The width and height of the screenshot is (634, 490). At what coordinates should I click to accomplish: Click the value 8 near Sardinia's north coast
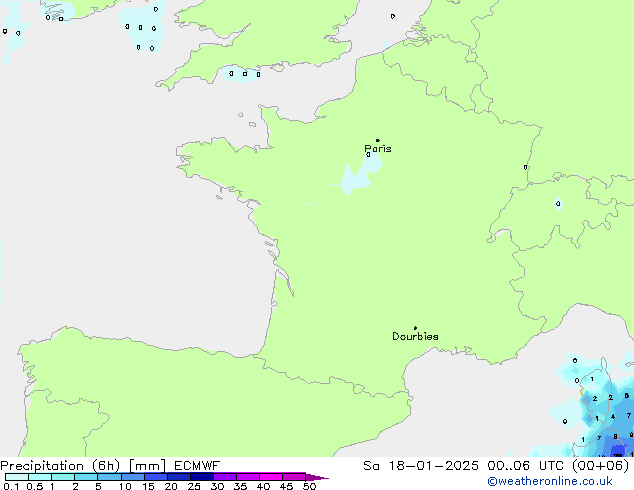(x=615, y=437)
